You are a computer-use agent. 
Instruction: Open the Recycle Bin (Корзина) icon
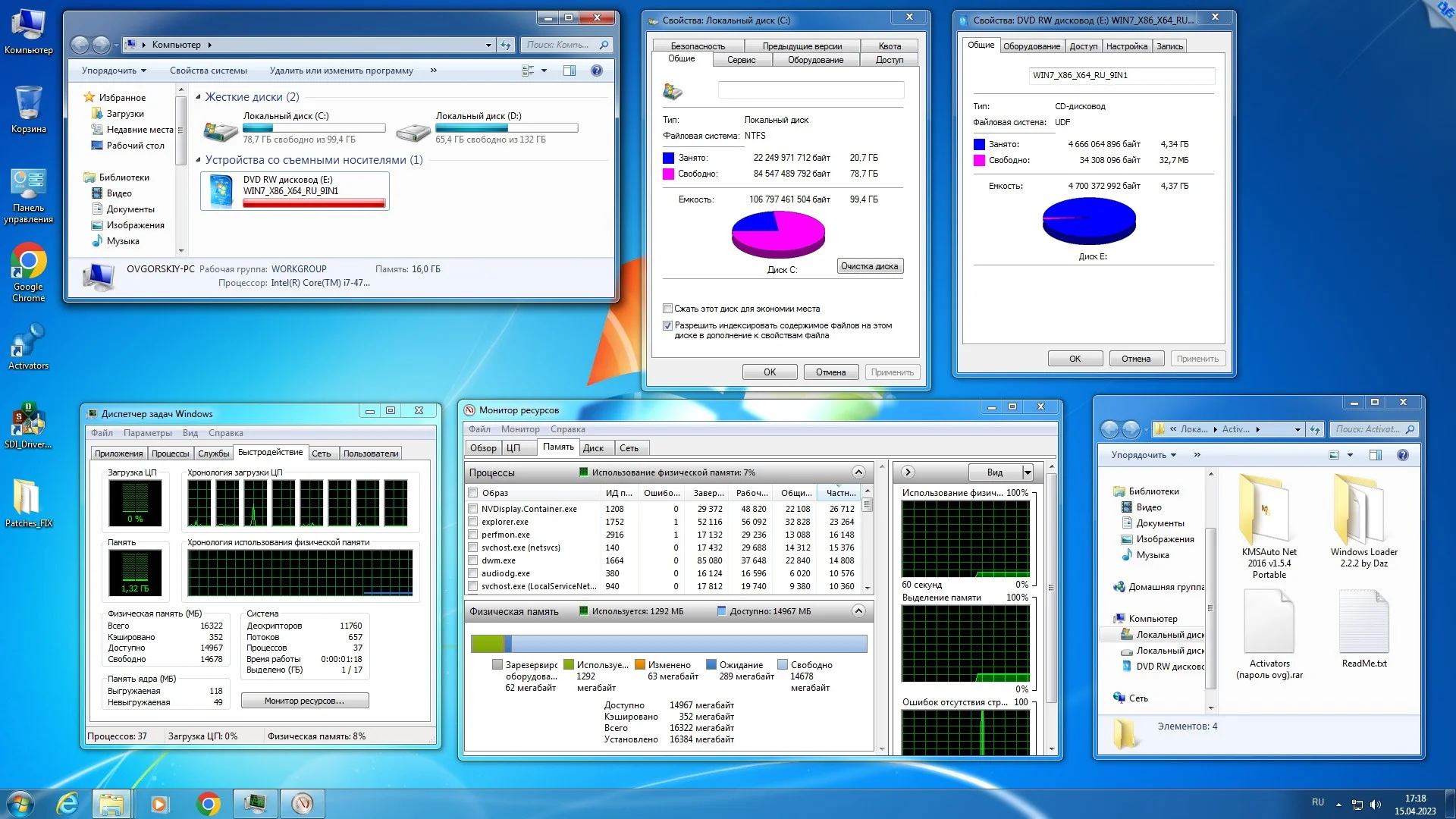click(x=28, y=103)
